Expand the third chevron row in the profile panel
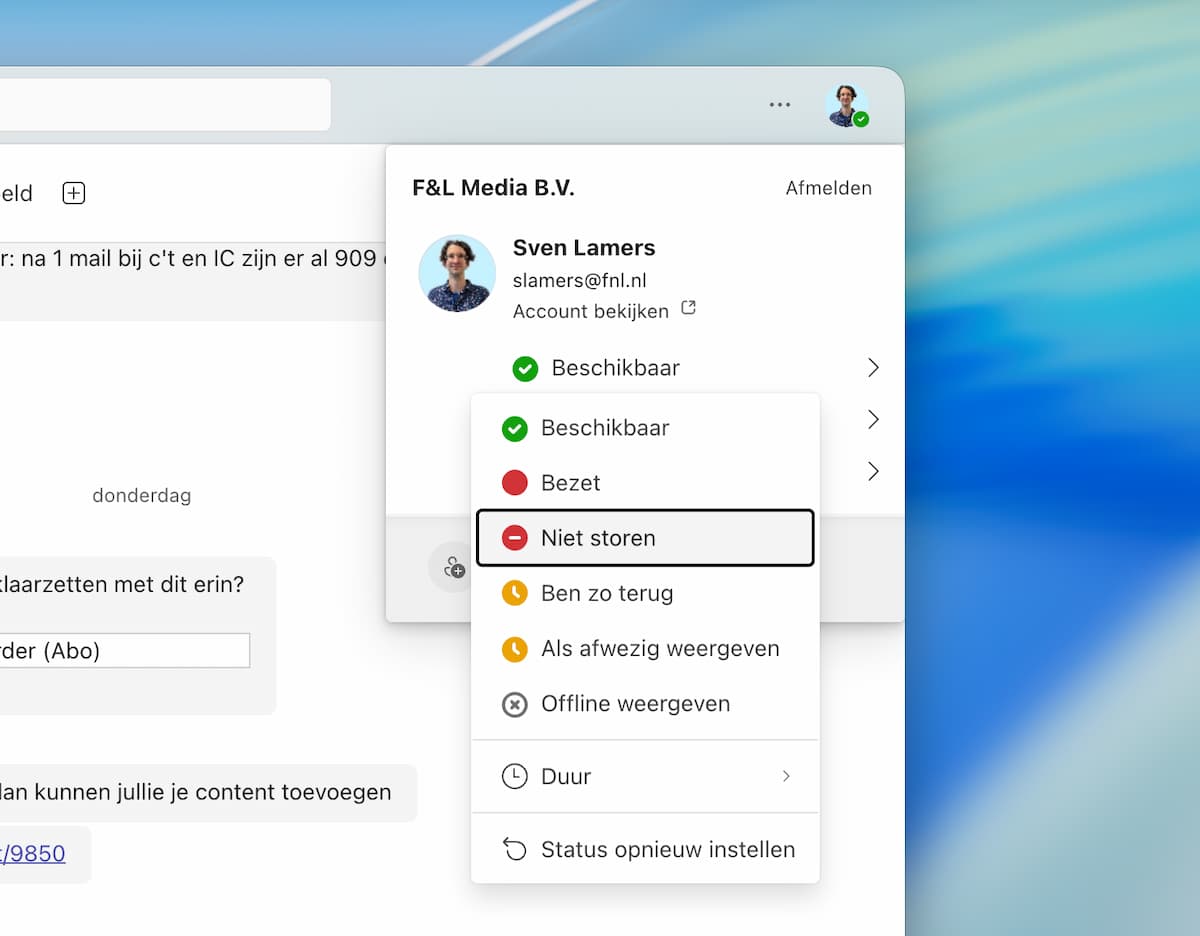 [x=873, y=471]
